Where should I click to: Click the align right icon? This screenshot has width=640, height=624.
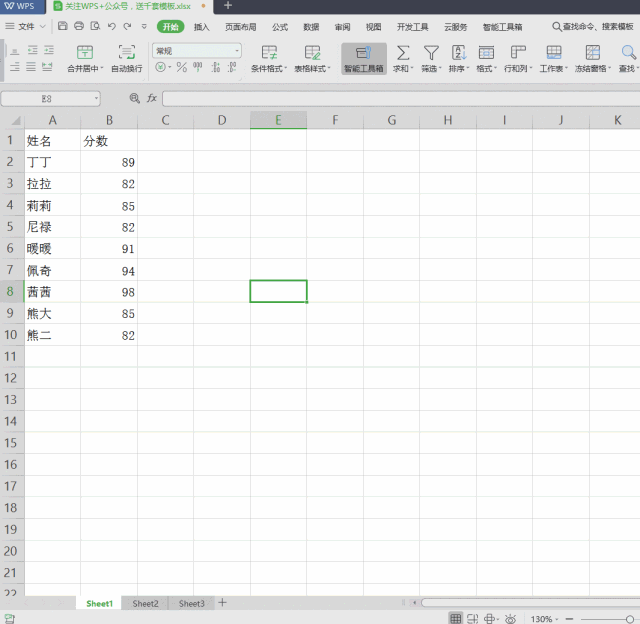pyautogui.click(x=15, y=67)
